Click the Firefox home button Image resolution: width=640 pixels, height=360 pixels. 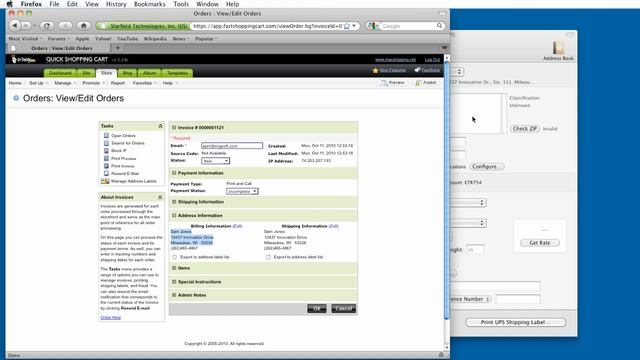point(84,26)
